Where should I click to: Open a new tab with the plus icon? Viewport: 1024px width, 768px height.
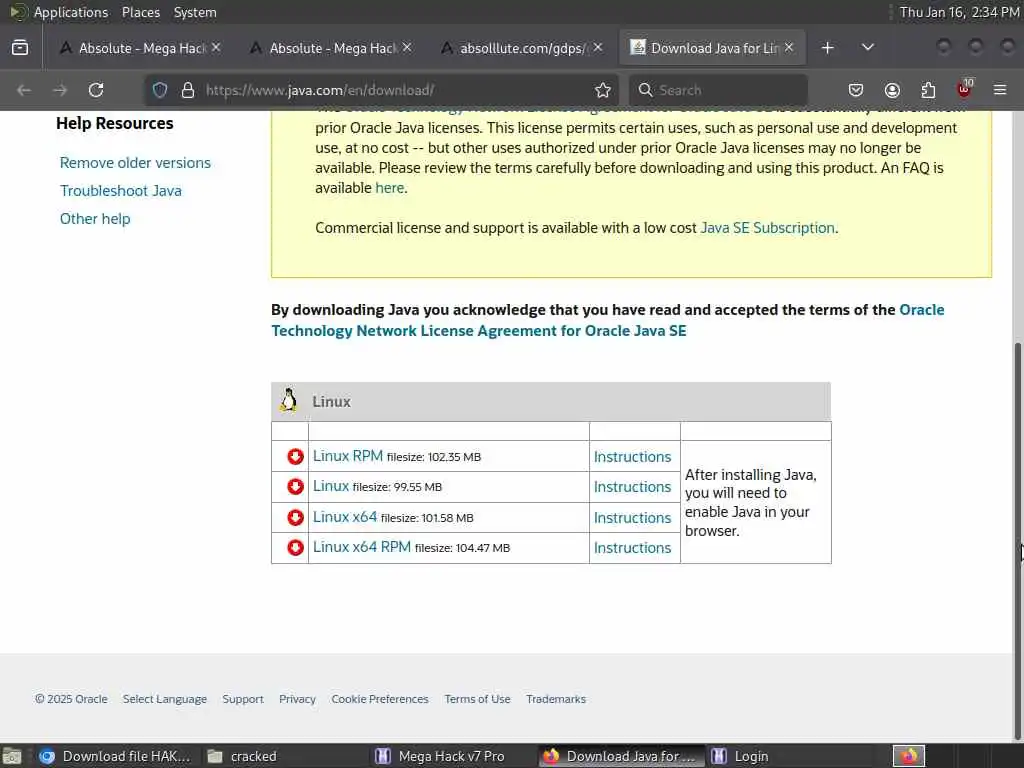coord(827,48)
